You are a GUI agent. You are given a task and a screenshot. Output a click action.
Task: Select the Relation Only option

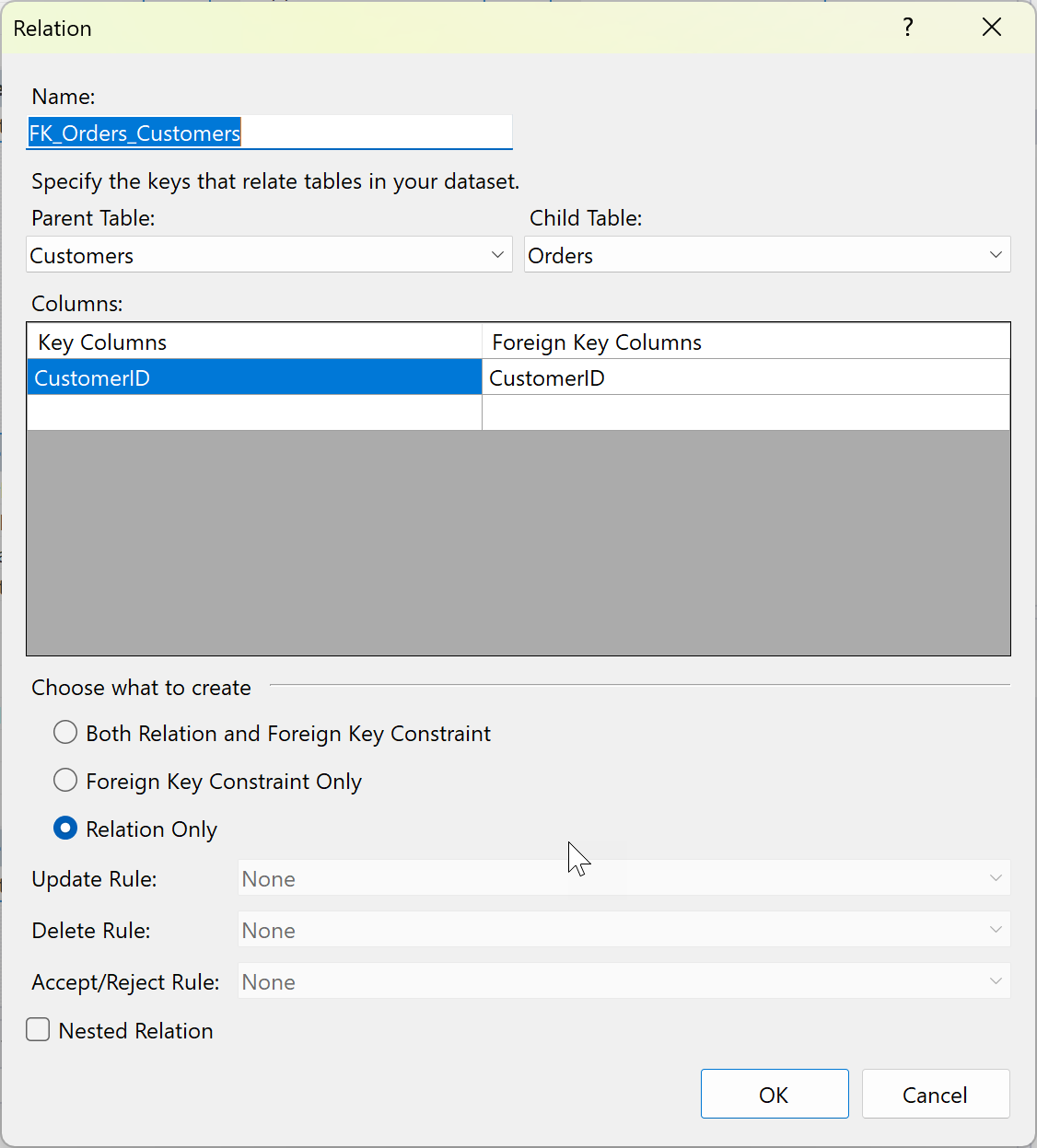[x=65, y=829]
